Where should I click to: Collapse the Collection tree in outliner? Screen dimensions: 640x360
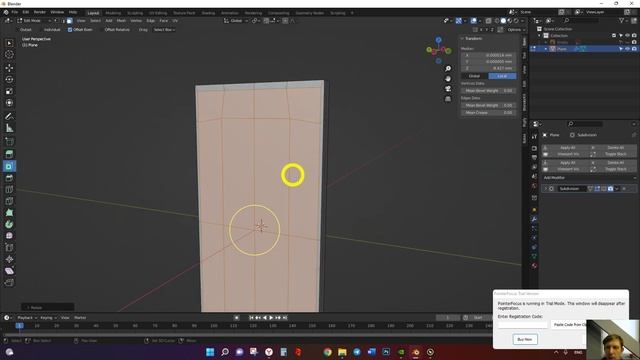(539, 36)
